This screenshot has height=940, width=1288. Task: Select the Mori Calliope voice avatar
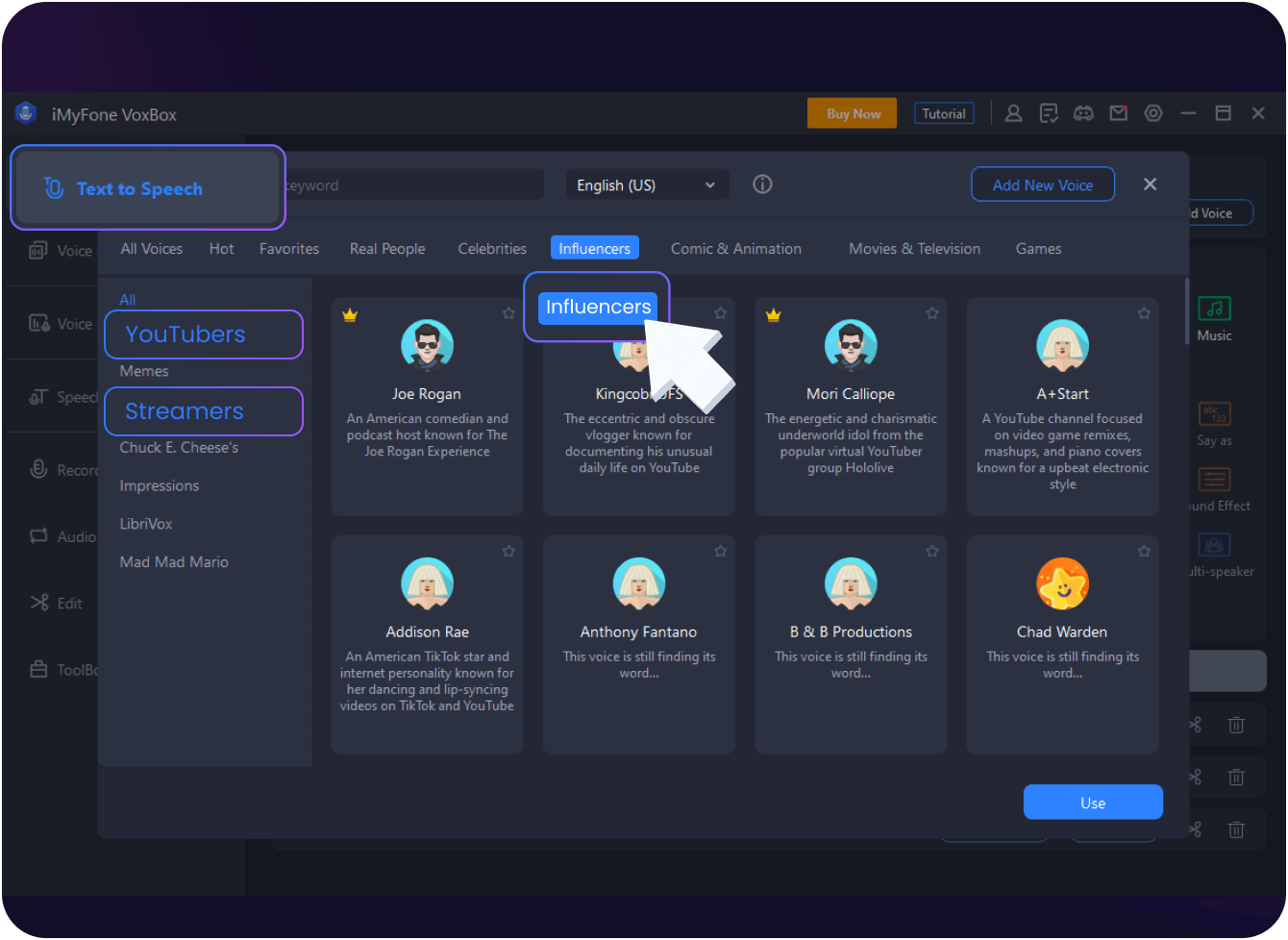pyautogui.click(x=851, y=345)
